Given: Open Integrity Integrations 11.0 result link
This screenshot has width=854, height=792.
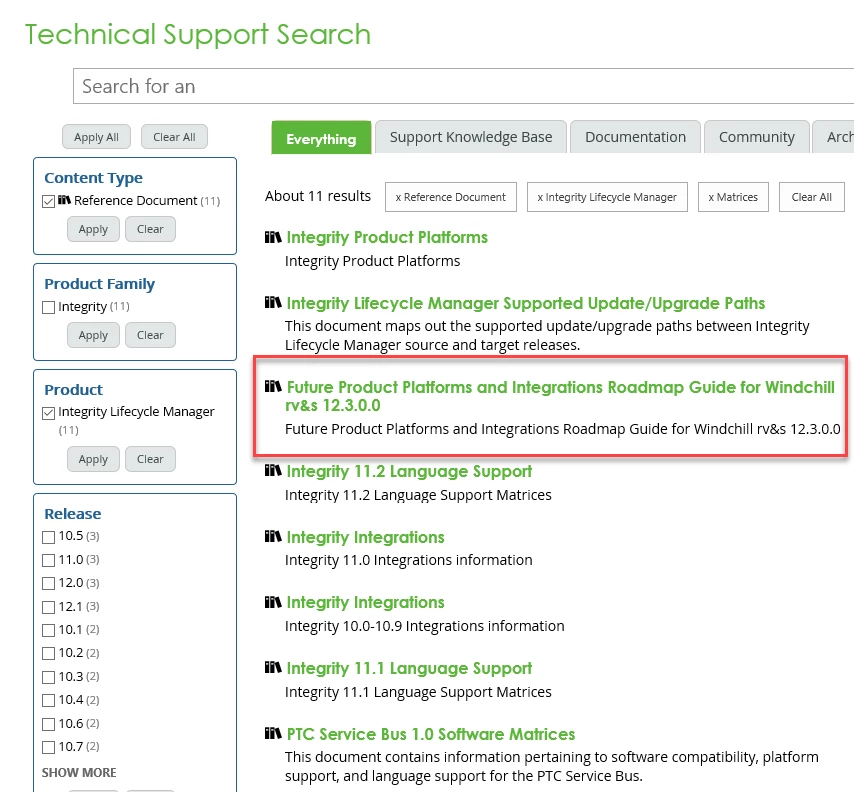Looking at the screenshot, I should (x=365, y=538).
